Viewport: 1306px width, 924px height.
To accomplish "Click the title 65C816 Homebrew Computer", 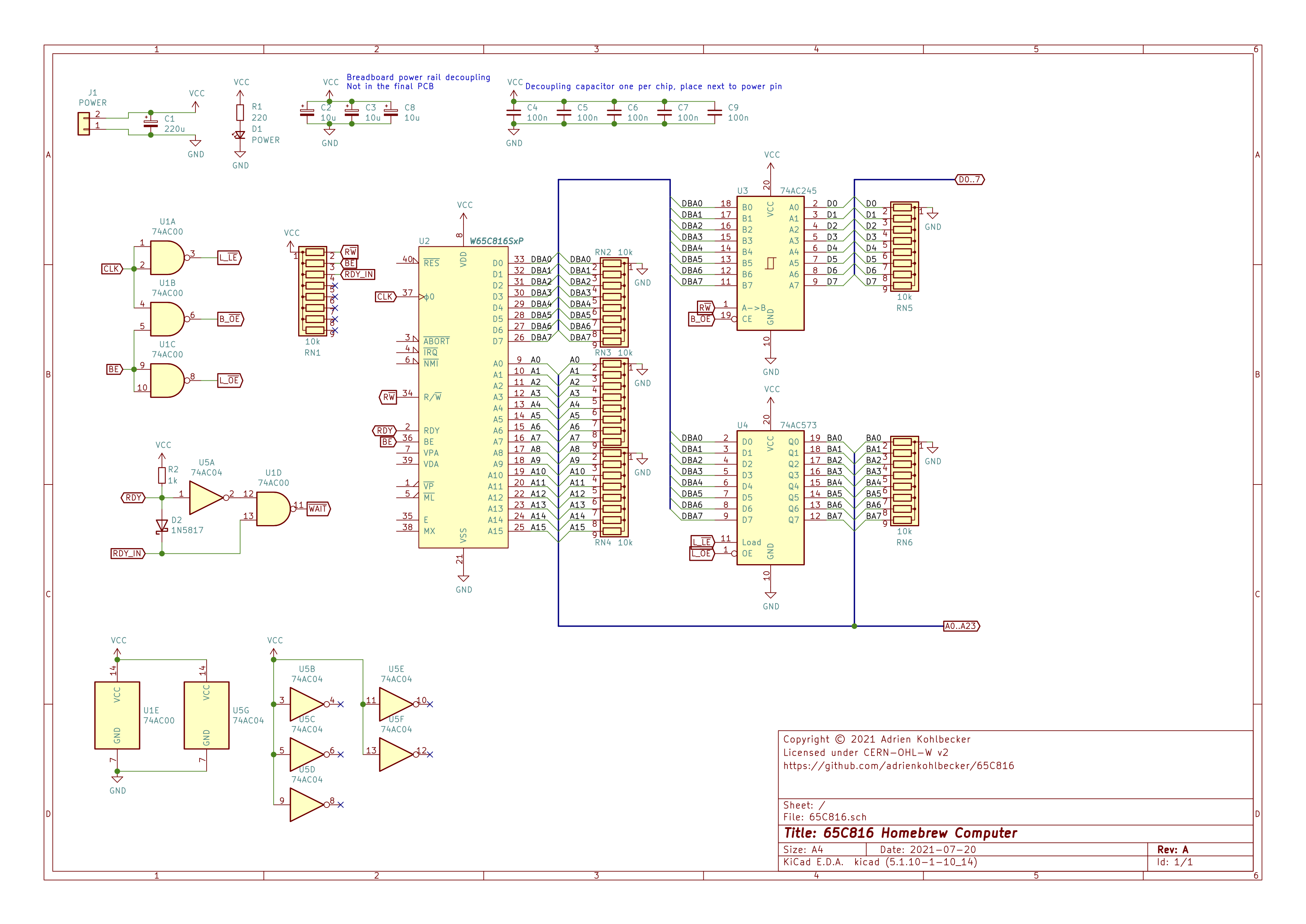I will pos(900,833).
